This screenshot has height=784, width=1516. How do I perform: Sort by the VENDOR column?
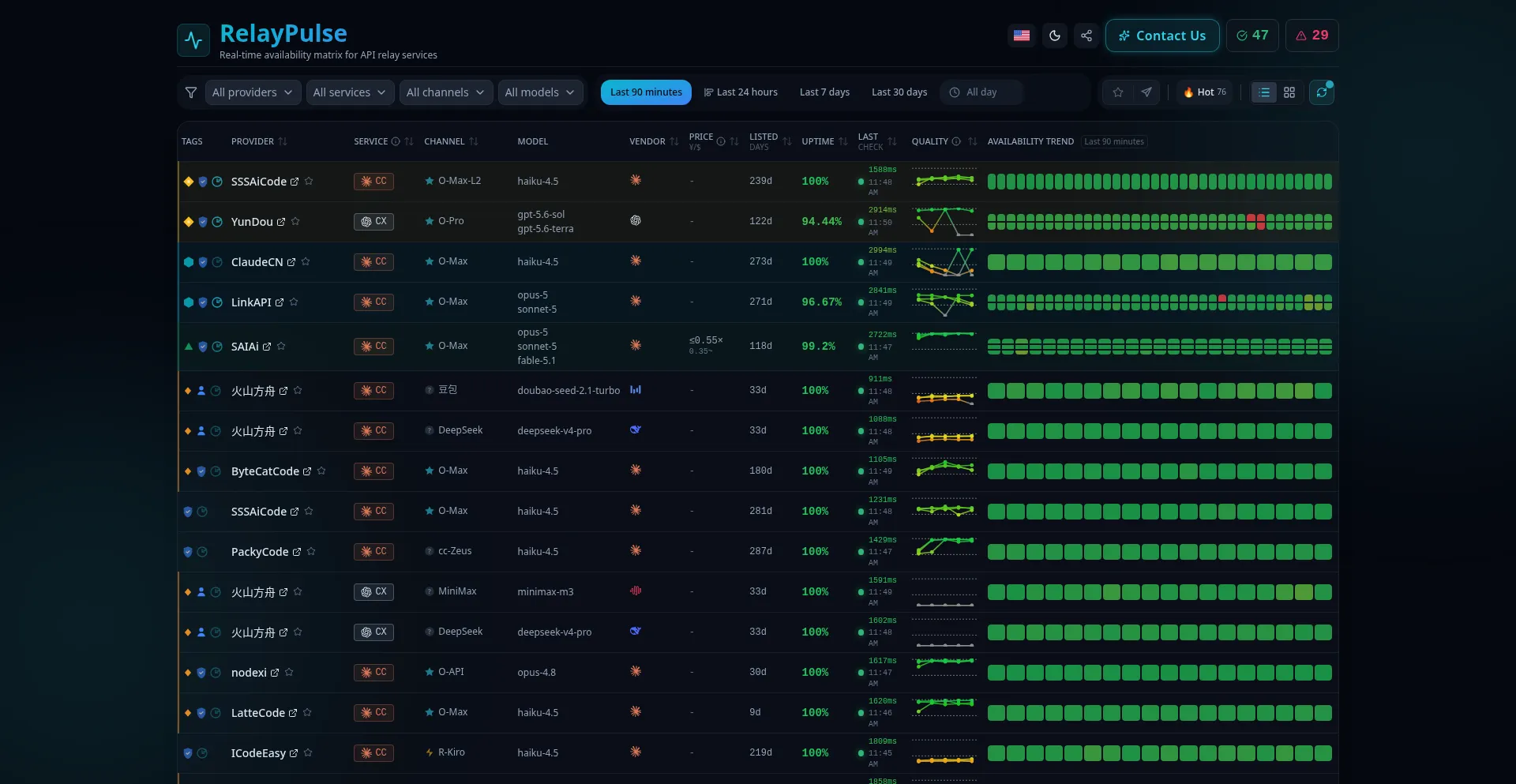[x=654, y=141]
